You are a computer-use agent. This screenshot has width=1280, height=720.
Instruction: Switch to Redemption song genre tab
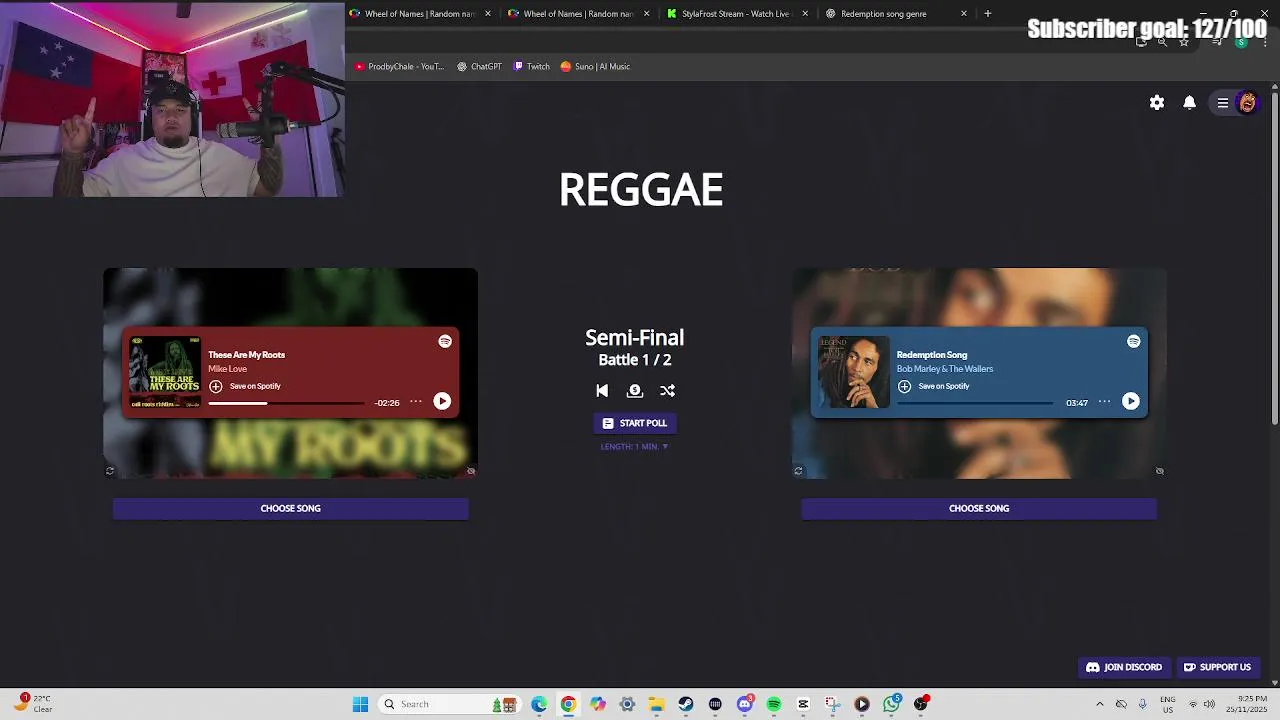click(884, 14)
